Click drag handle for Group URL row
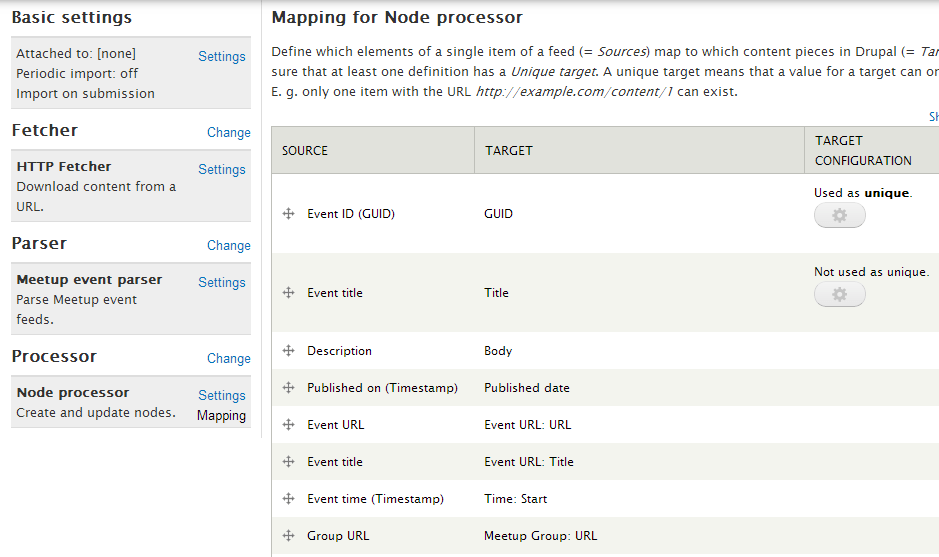Viewport: 939px width, 557px height. pyautogui.click(x=289, y=536)
